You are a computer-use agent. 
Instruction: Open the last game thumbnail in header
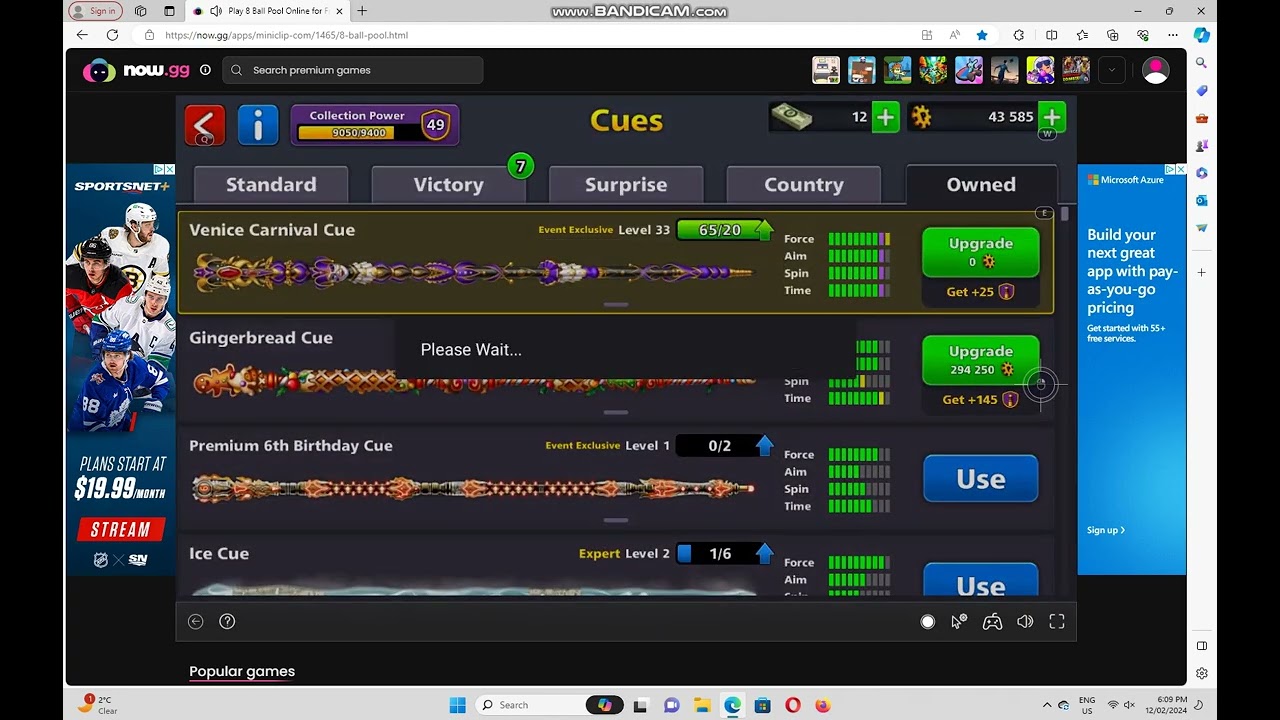pyautogui.click(x=1076, y=70)
